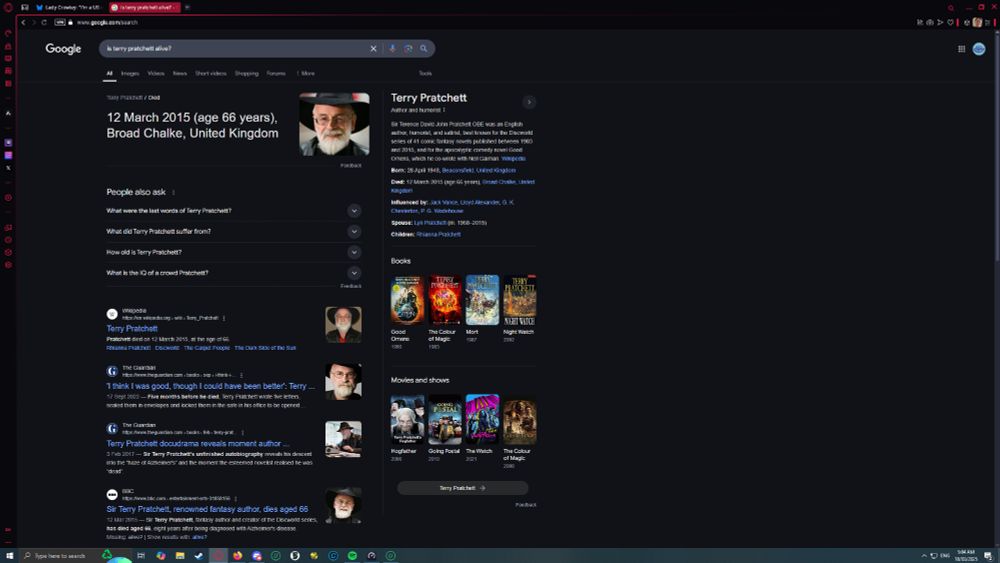Open Google Lens image search icon
This screenshot has height=563, width=1000.
408,48
